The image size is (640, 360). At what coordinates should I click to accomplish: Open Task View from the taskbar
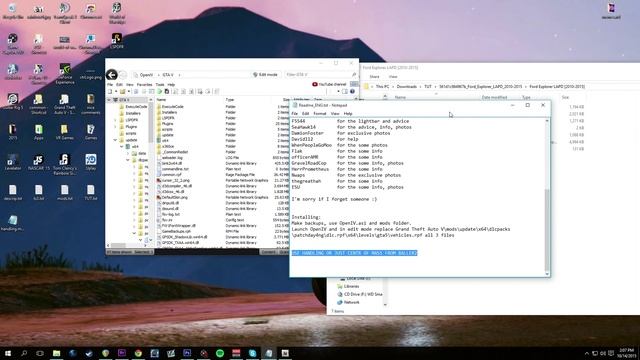tap(40, 353)
